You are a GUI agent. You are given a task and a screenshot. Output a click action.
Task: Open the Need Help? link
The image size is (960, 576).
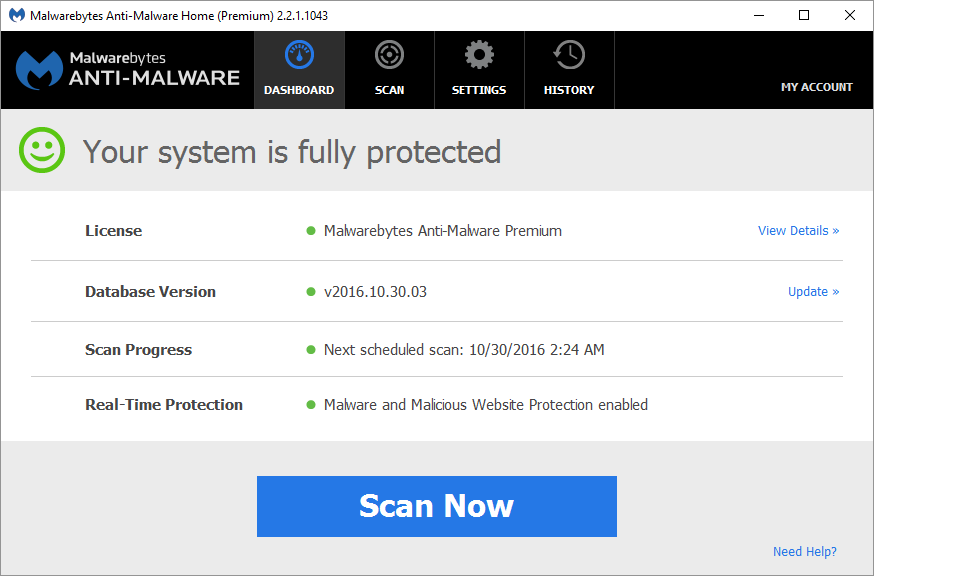804,552
